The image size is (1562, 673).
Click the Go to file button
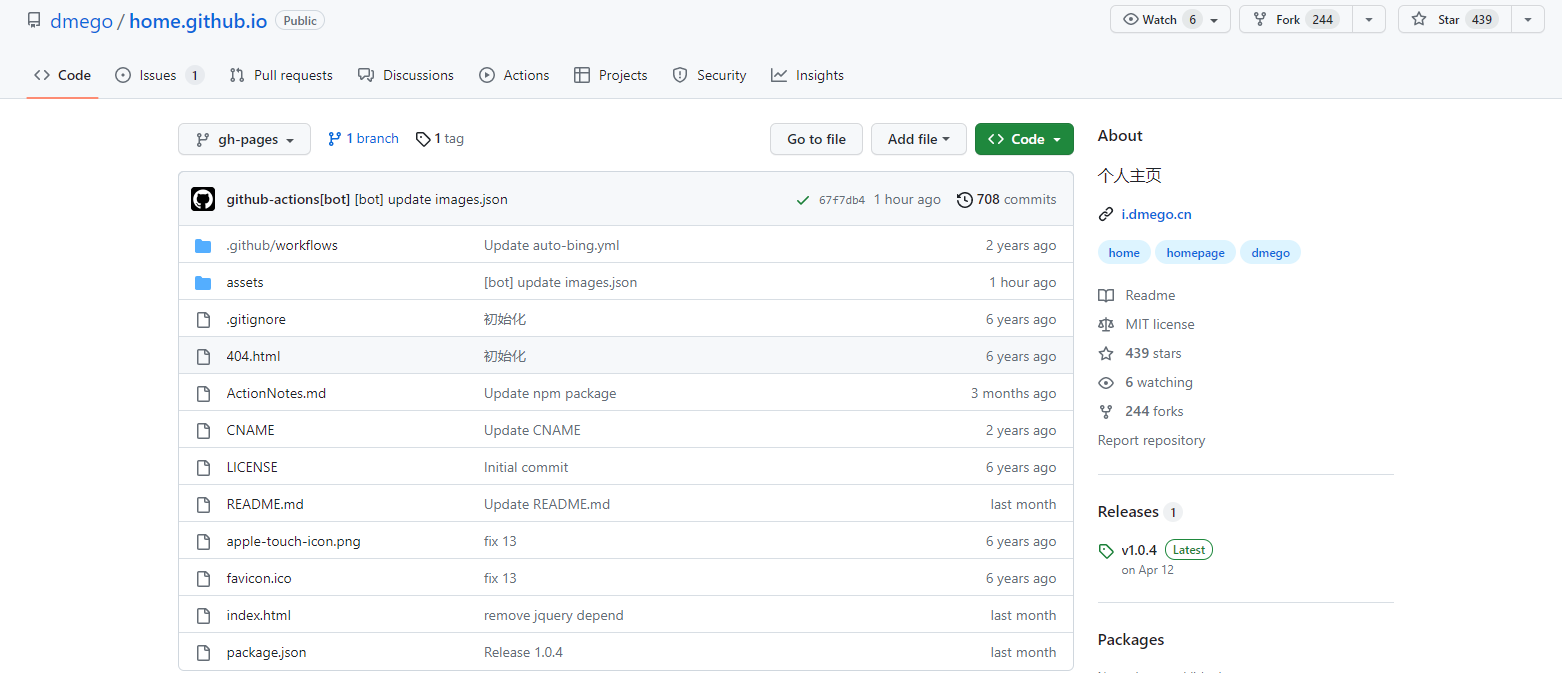[x=816, y=139]
